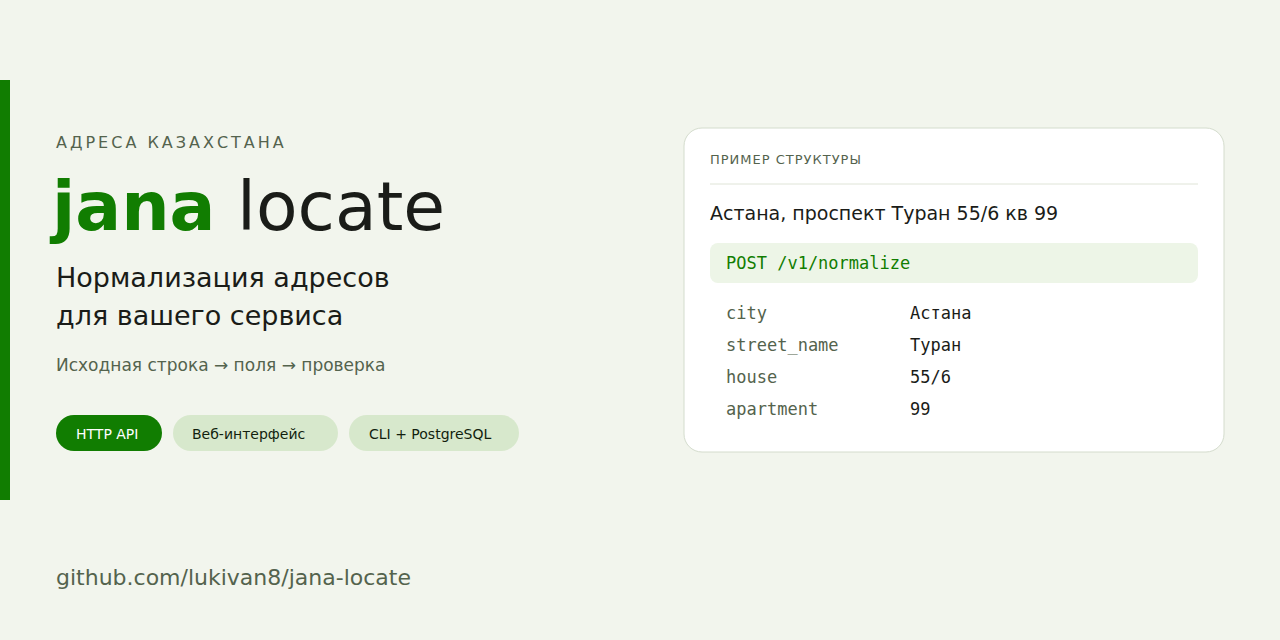Click the 55/6 house value

tap(931, 377)
